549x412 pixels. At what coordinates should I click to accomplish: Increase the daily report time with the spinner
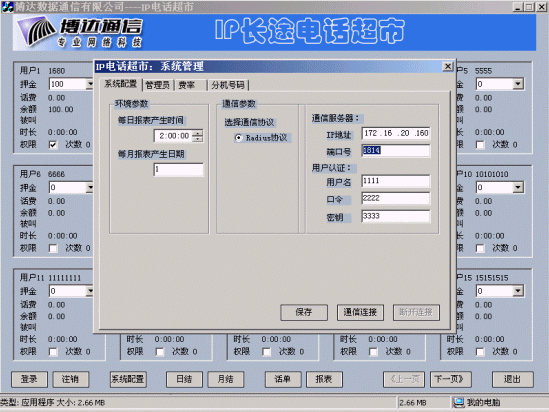[198, 133]
